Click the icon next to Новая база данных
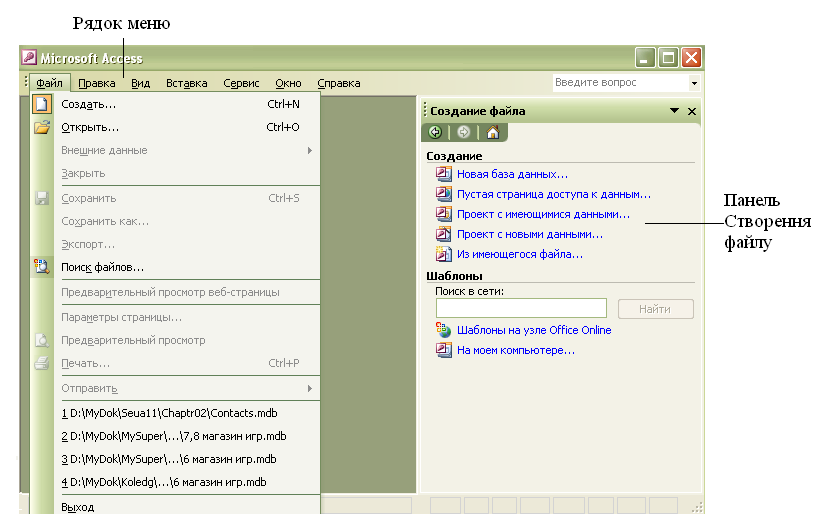Screen dimensions: 828x528 (x=444, y=174)
